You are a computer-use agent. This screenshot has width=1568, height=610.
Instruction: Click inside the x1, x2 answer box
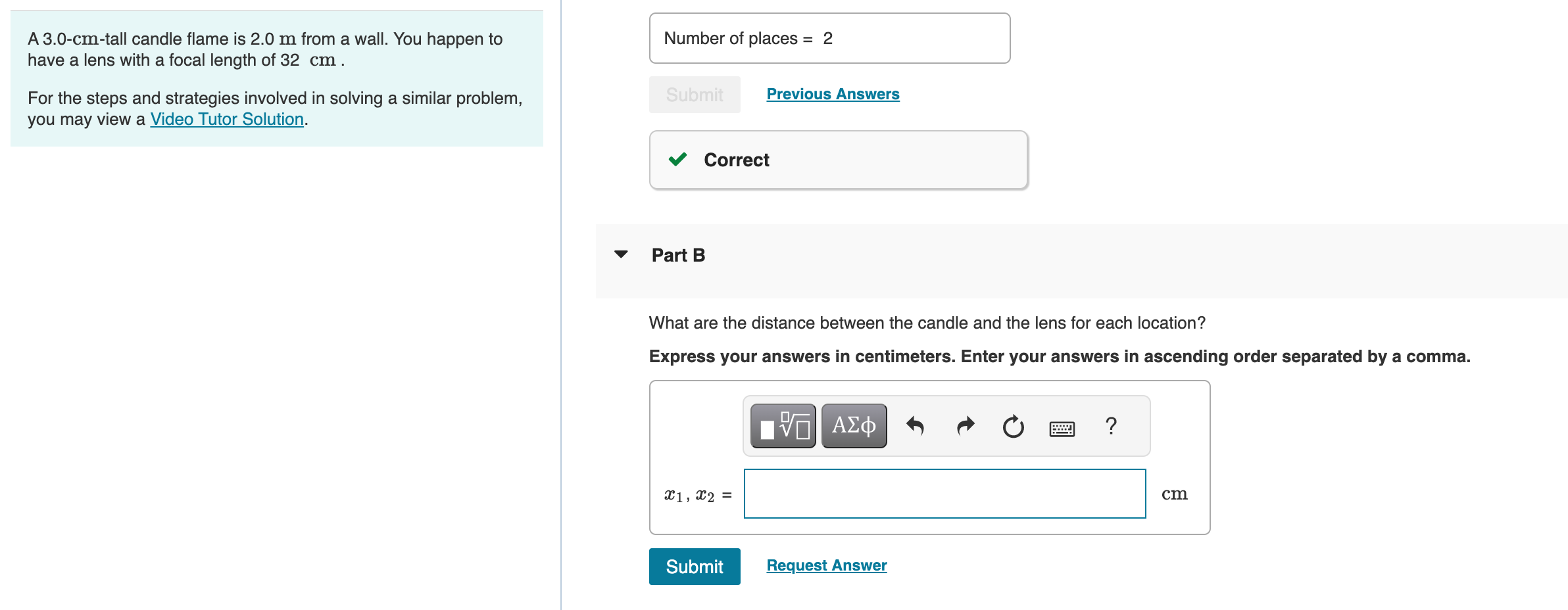pyautogui.click(x=944, y=493)
